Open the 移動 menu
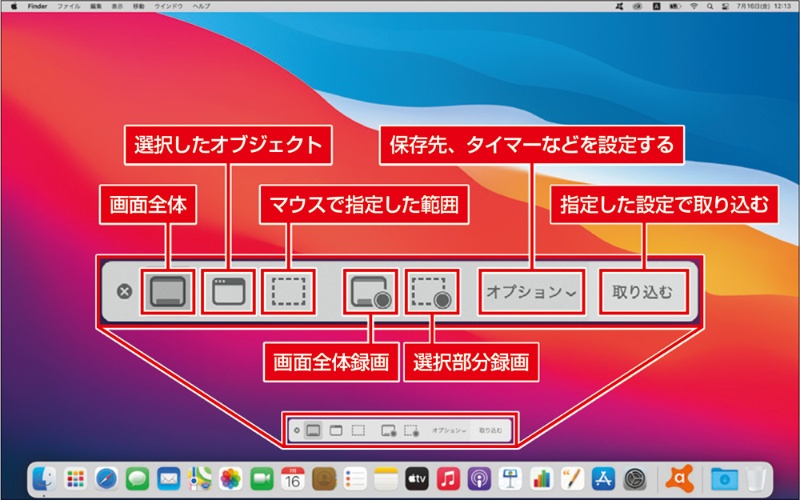The image size is (800, 500). 139,6
